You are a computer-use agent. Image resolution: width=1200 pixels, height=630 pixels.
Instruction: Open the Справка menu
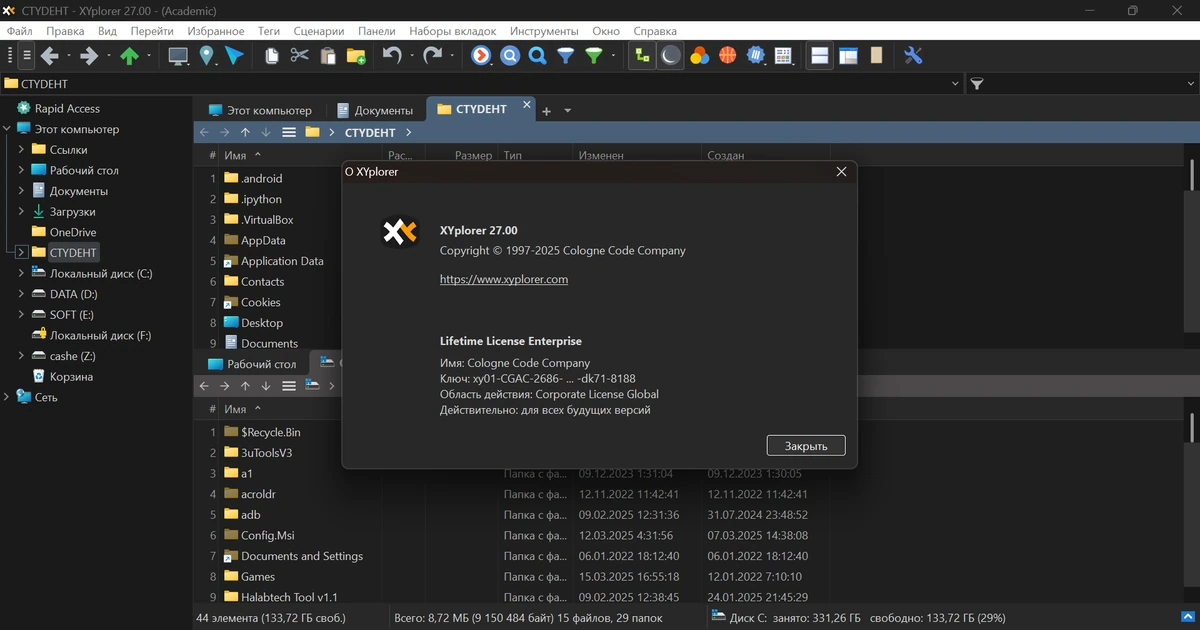(655, 31)
